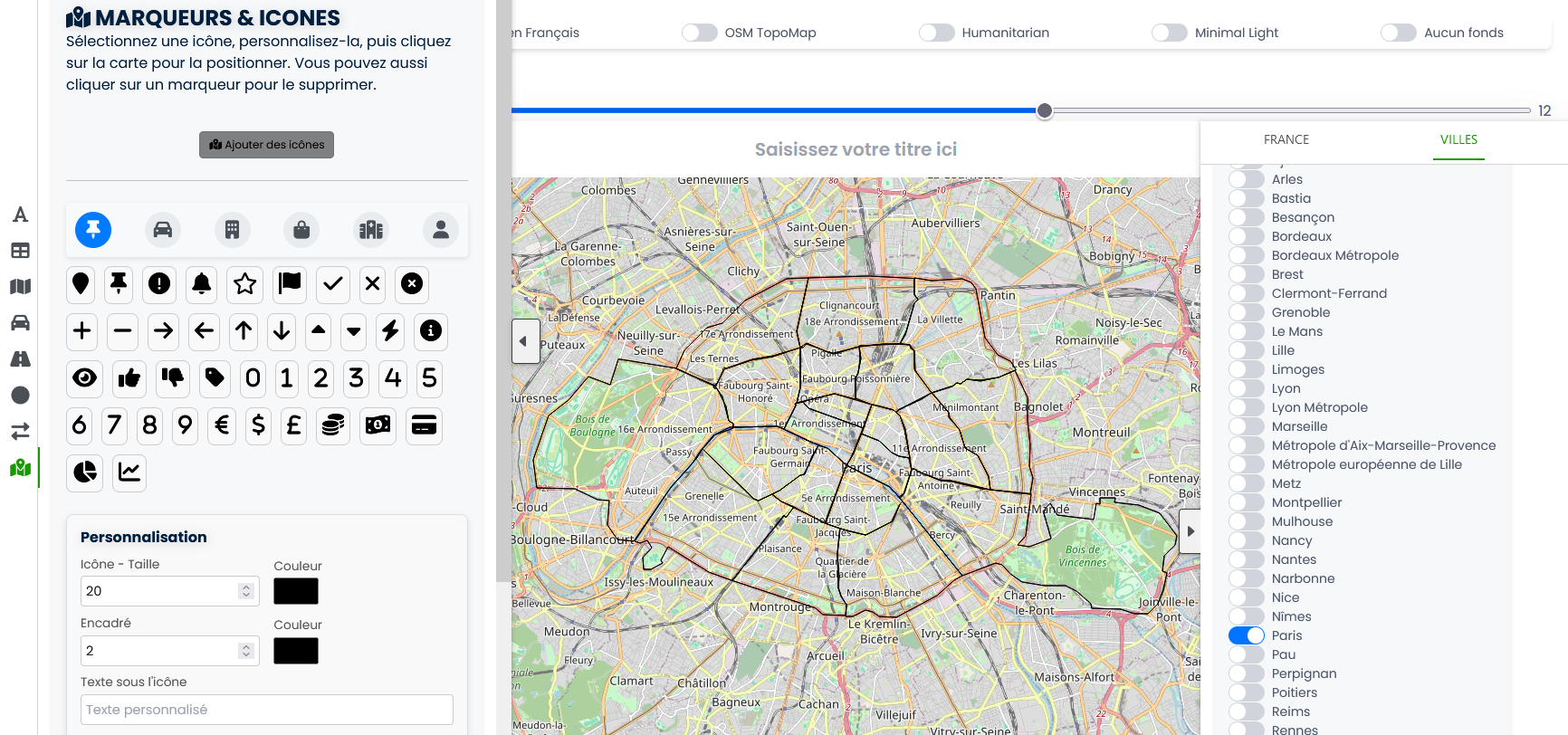This screenshot has width=1568, height=735.
Task: Select the pushpin marker category icon
Action: [x=93, y=230]
